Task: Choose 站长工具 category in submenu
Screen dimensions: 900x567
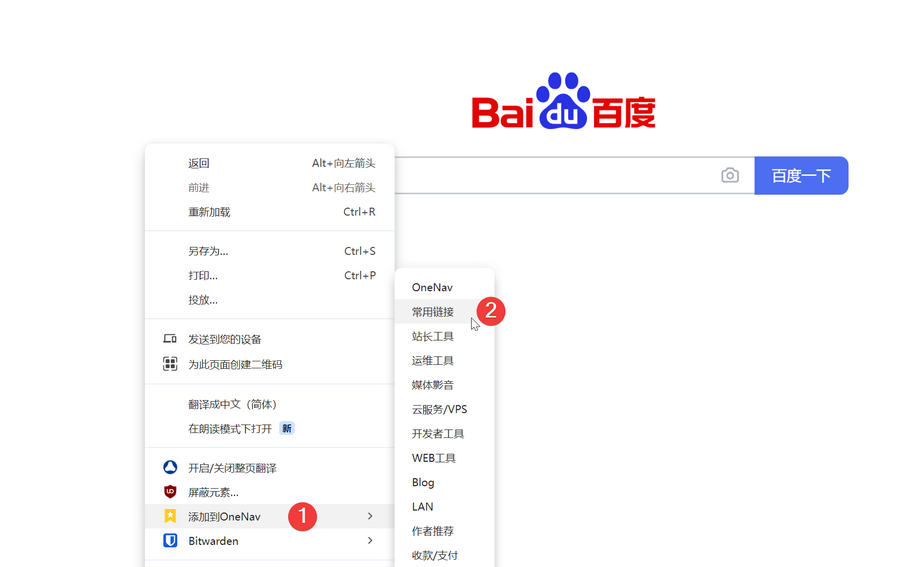Action: pos(445,336)
